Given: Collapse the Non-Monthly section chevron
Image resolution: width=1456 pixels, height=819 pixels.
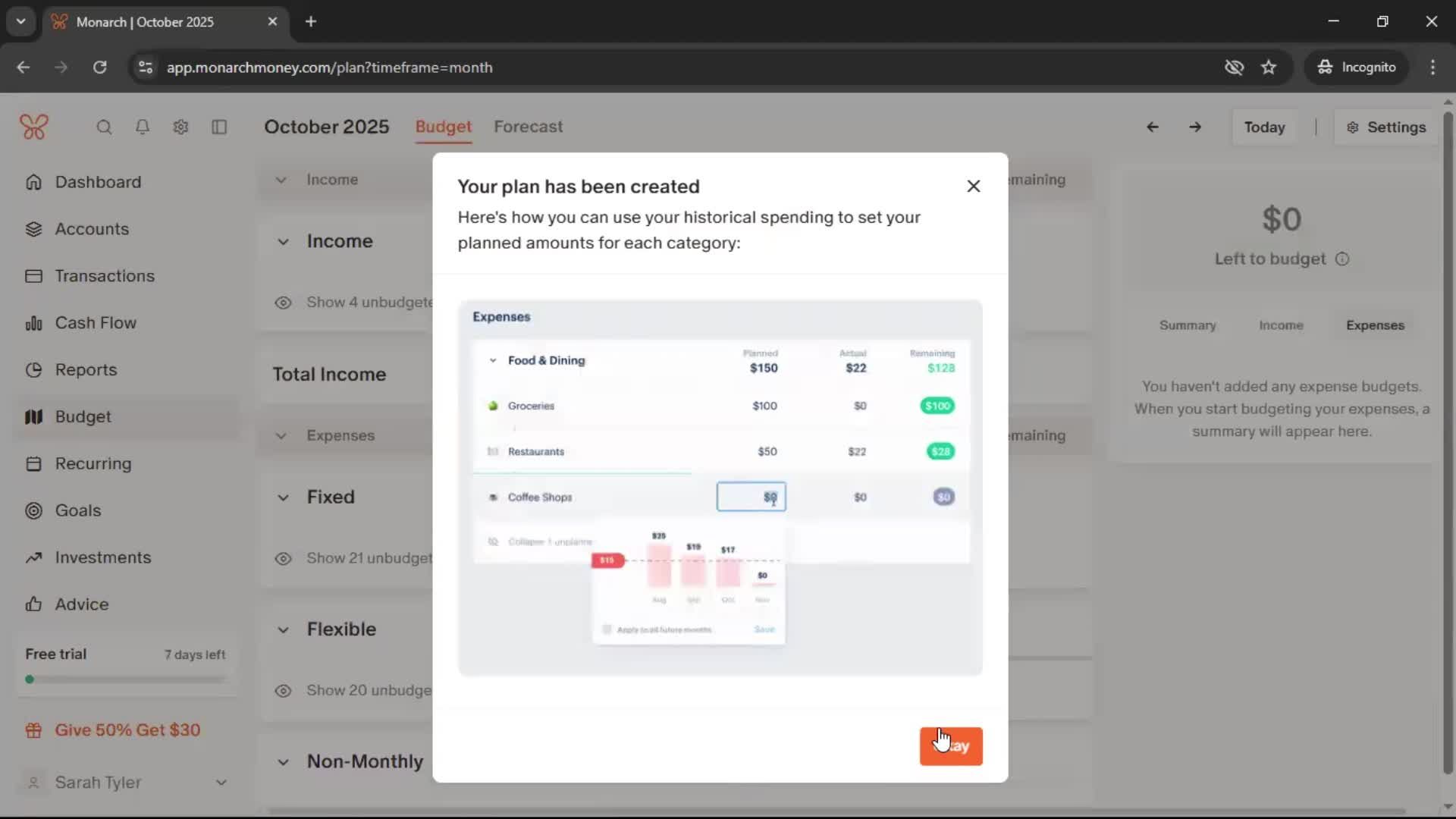Looking at the screenshot, I should click(x=283, y=762).
